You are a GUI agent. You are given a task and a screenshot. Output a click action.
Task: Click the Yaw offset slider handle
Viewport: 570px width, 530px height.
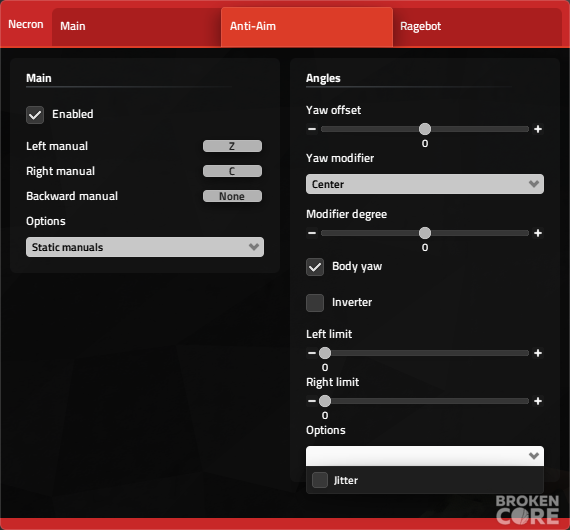click(x=425, y=129)
